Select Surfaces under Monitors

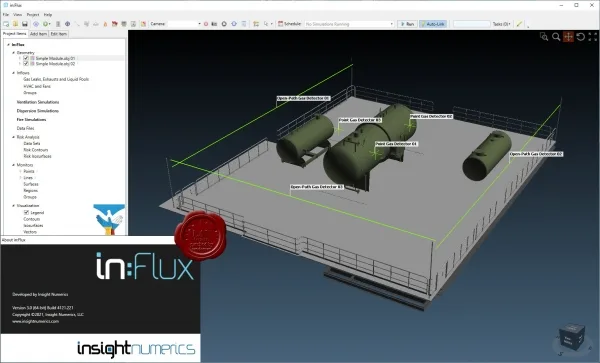coord(31,184)
